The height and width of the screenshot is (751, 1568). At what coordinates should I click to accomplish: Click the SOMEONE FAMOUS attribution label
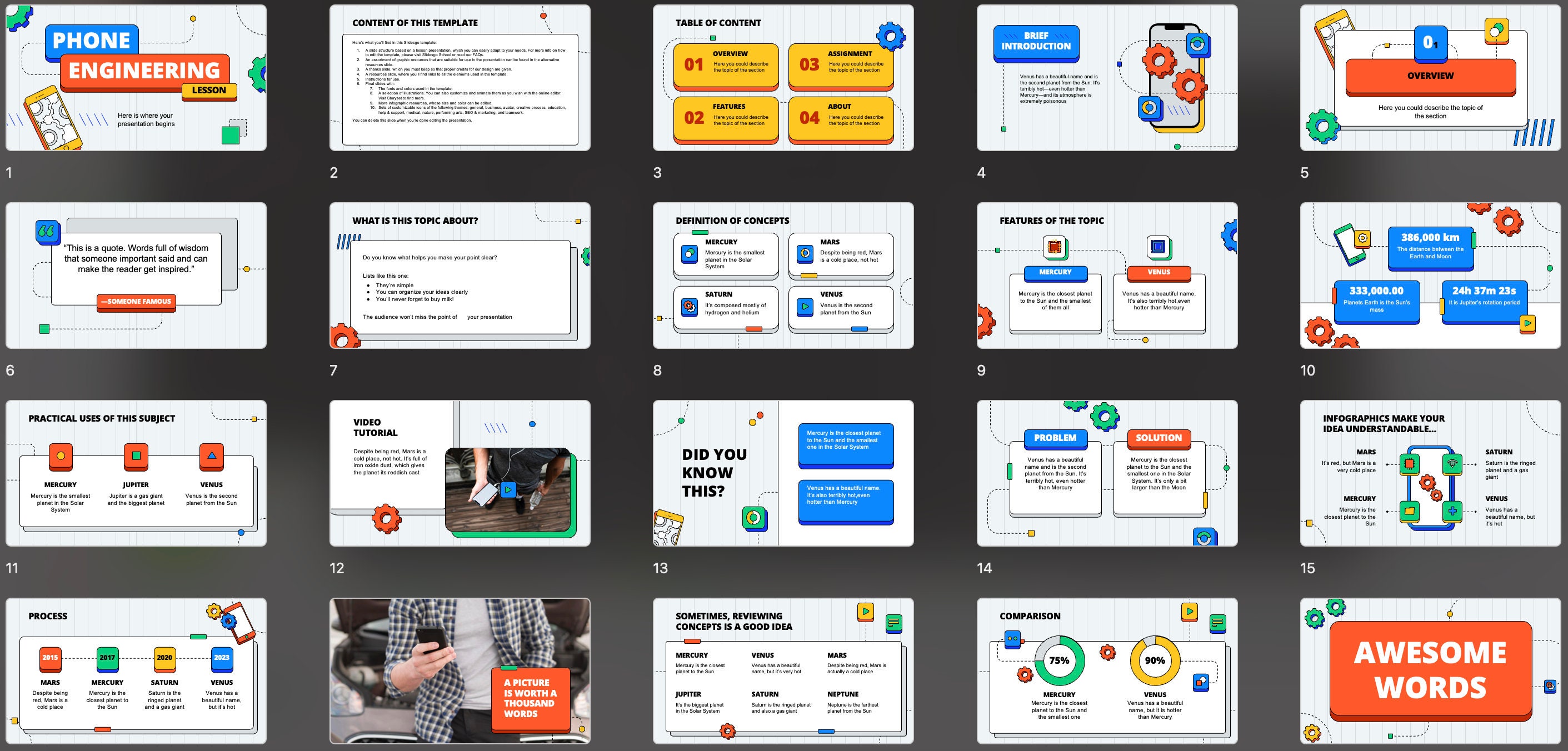click(x=136, y=302)
